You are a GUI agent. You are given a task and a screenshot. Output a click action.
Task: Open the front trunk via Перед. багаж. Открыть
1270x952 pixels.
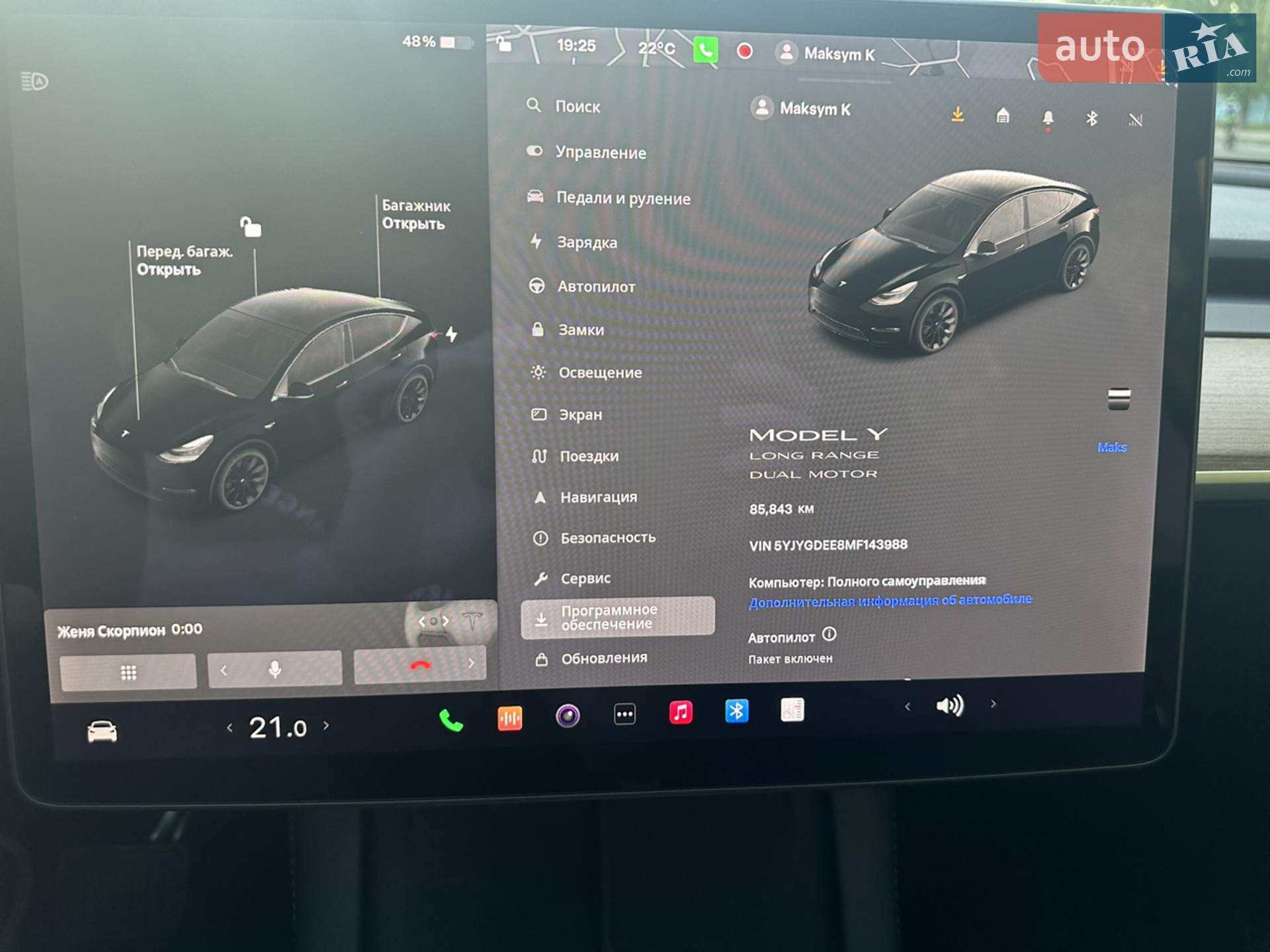[x=185, y=260]
